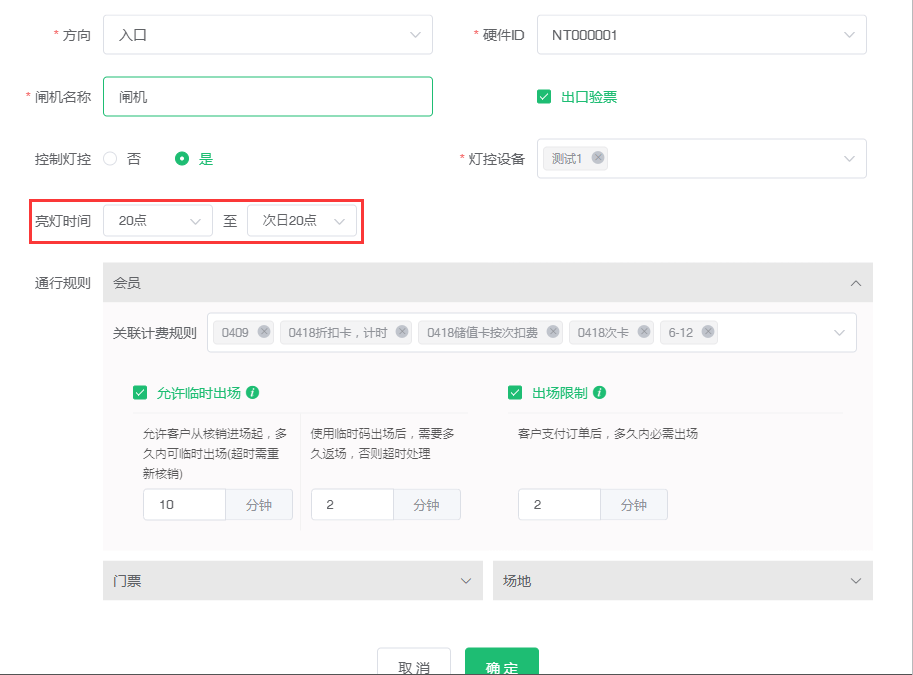Collapse the 会员 pass rules section

(855, 283)
